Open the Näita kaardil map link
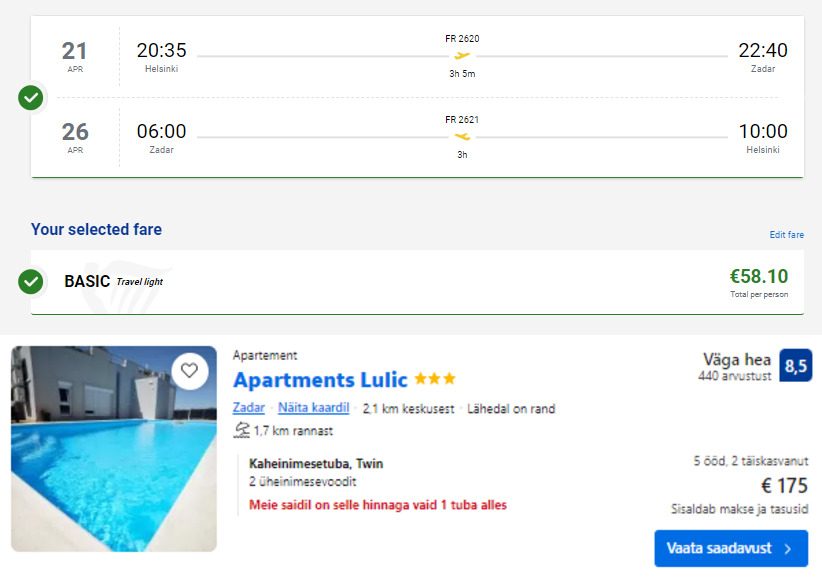Viewport: 822px width, 578px height. [313, 408]
